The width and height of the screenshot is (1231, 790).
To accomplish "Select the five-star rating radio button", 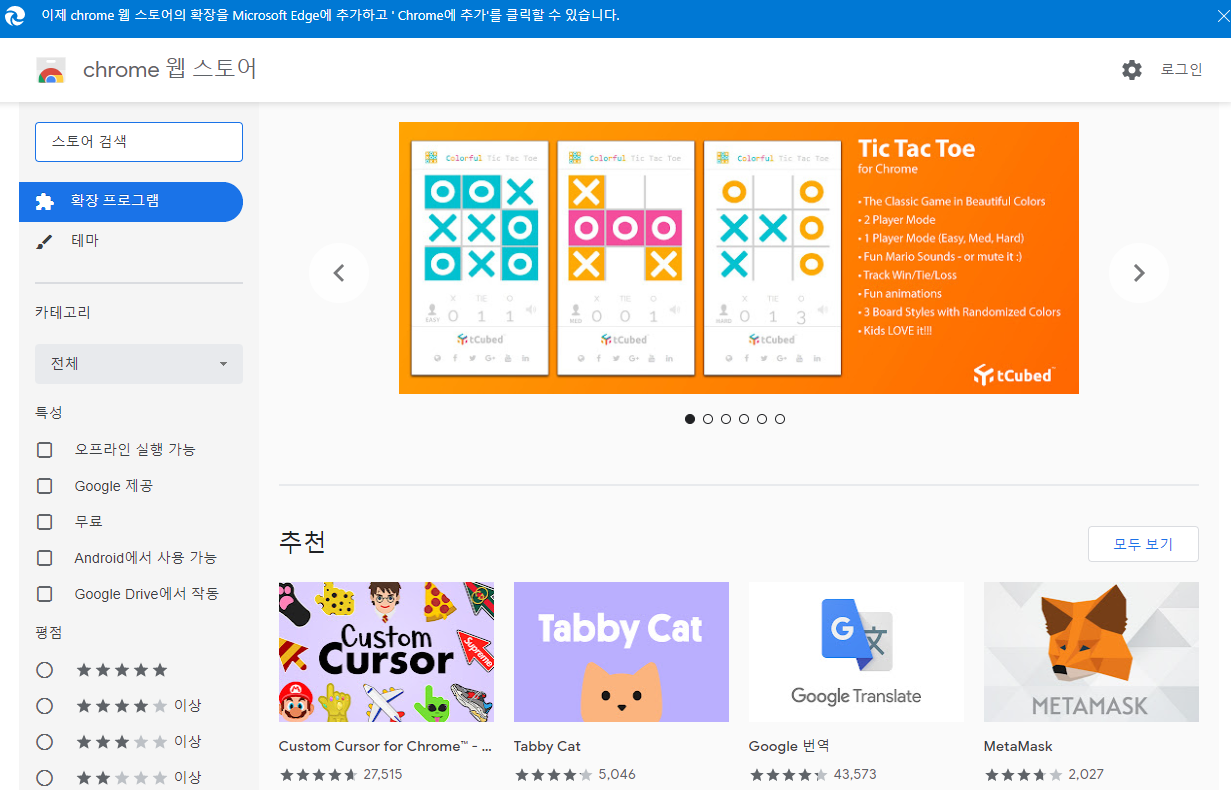I will pos(44,670).
